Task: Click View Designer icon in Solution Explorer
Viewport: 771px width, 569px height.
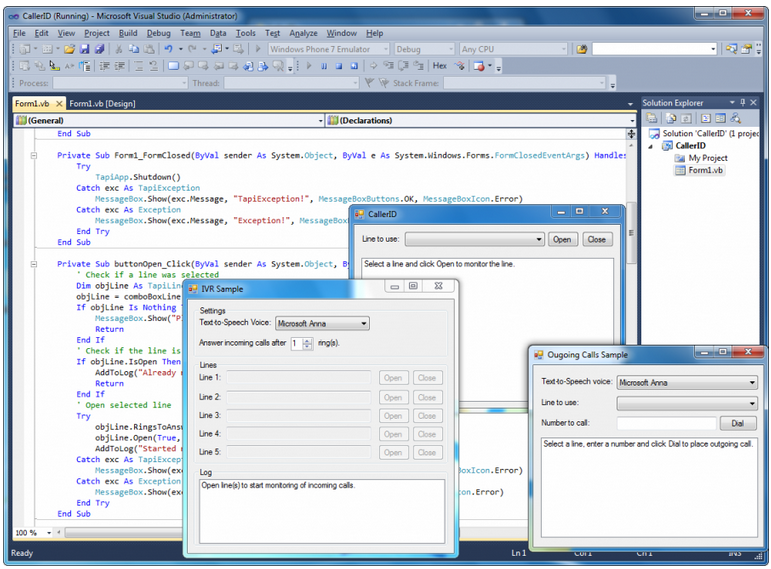Action: coord(720,118)
